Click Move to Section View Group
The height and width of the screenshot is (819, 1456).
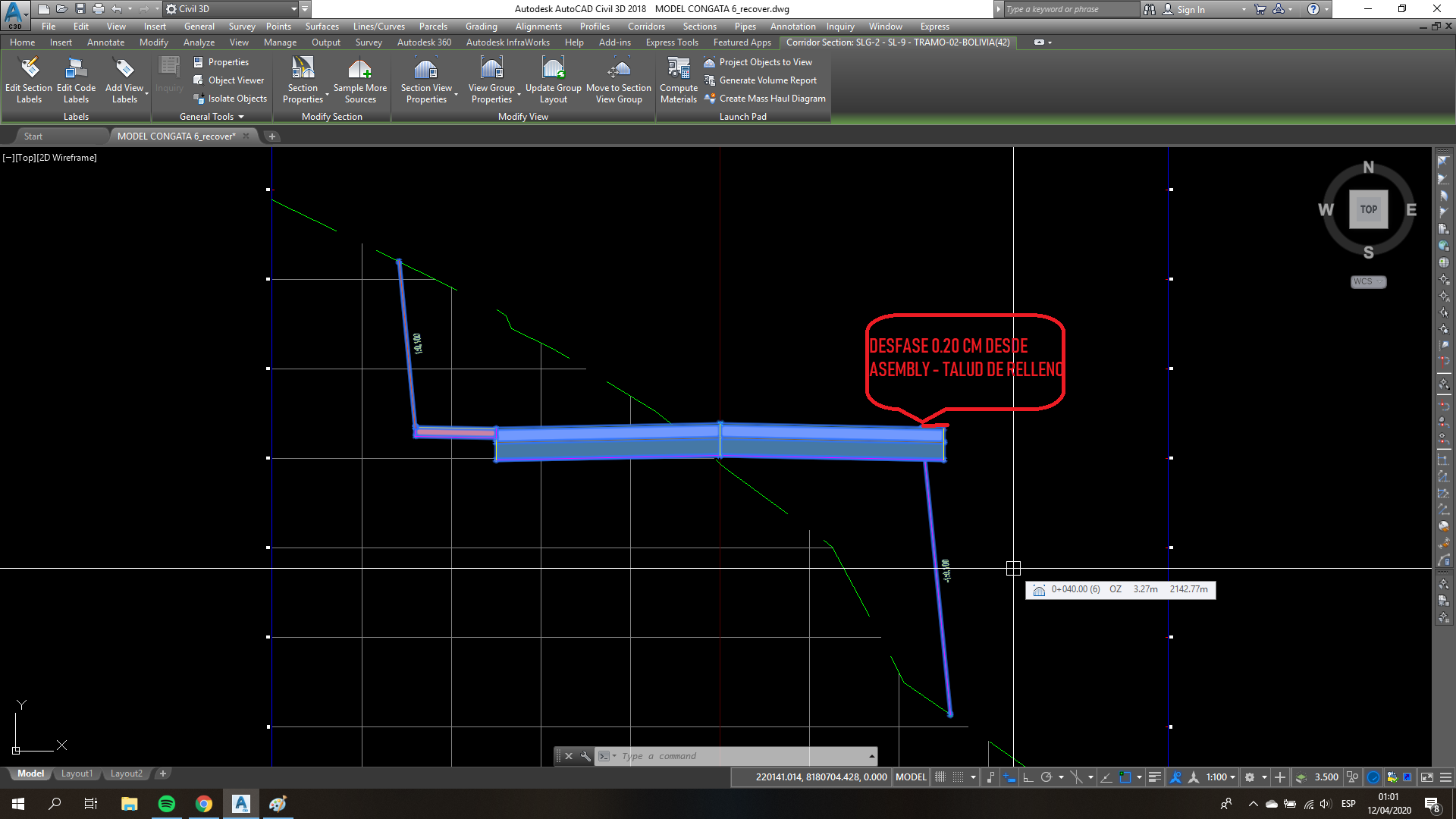coord(619,80)
